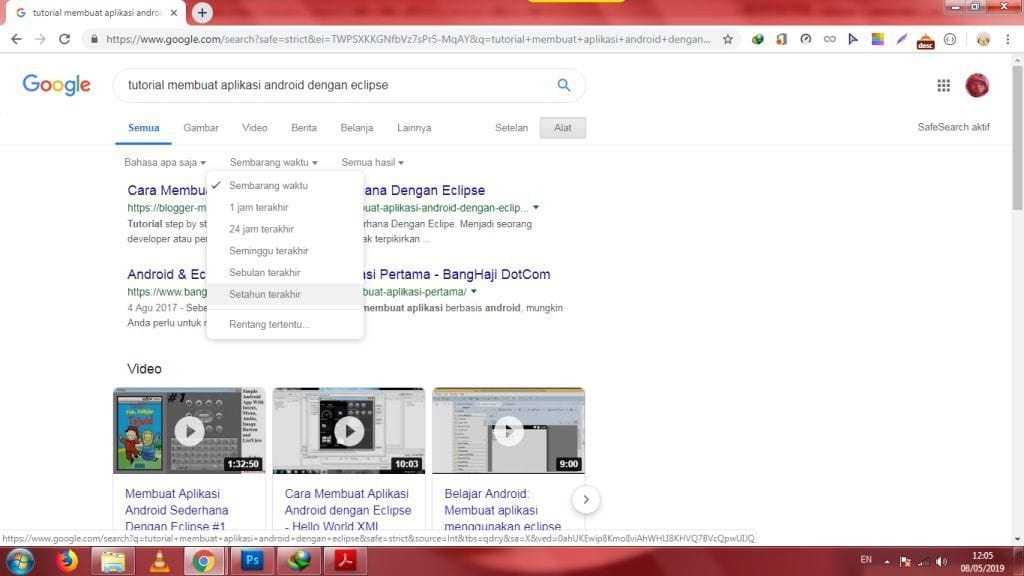Open the Google account avatar

coord(977,86)
